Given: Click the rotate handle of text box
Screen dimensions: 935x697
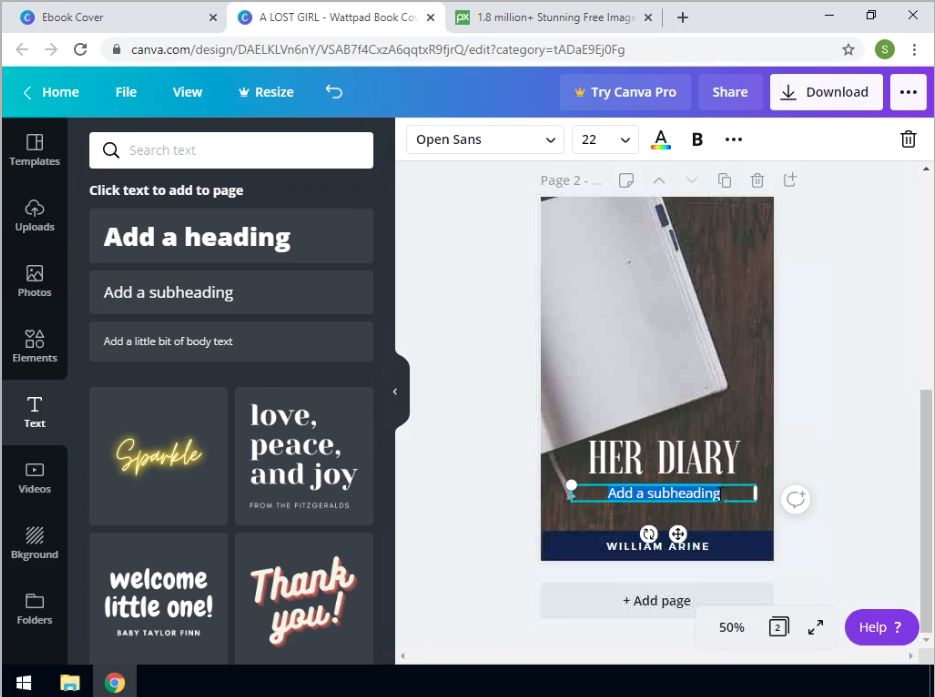Looking at the screenshot, I should [x=649, y=534].
